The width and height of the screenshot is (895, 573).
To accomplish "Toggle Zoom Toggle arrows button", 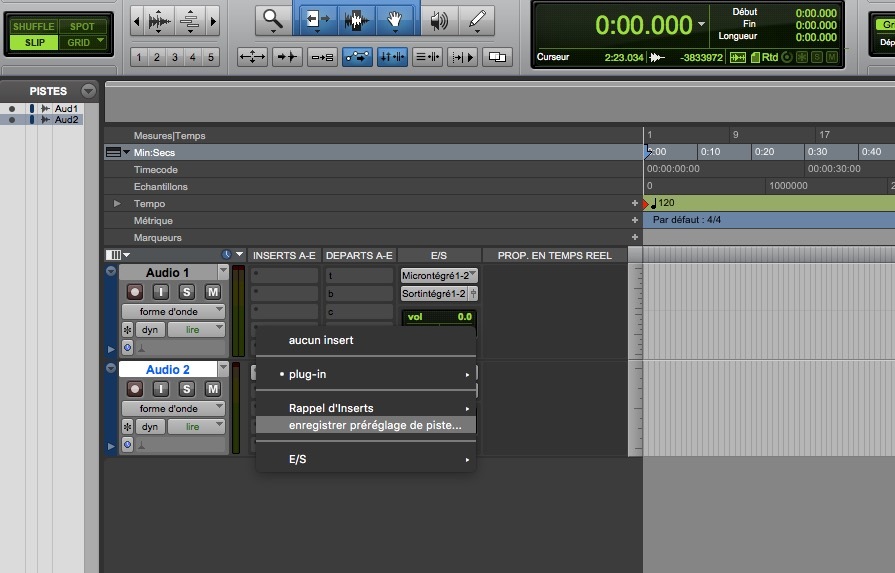I will click(x=252, y=57).
